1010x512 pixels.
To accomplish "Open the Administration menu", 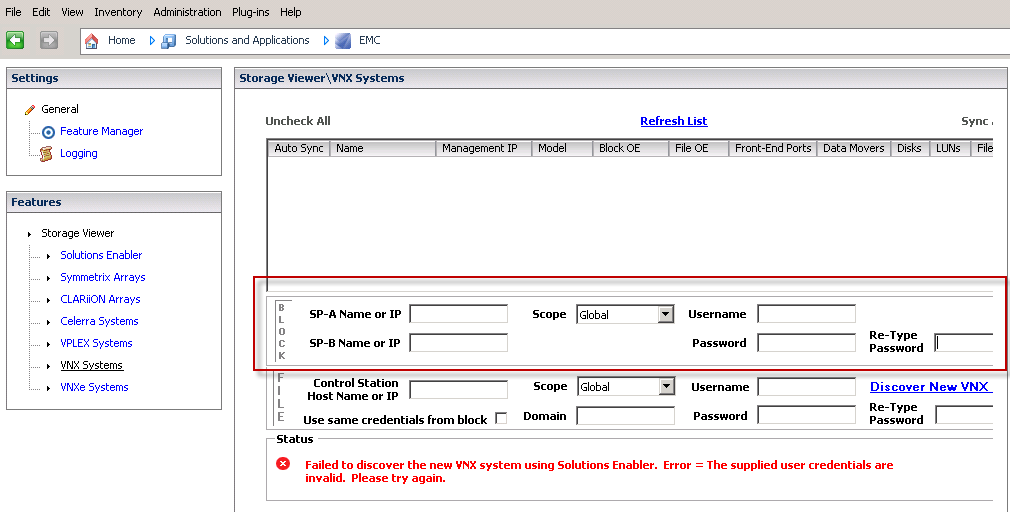I will 187,12.
